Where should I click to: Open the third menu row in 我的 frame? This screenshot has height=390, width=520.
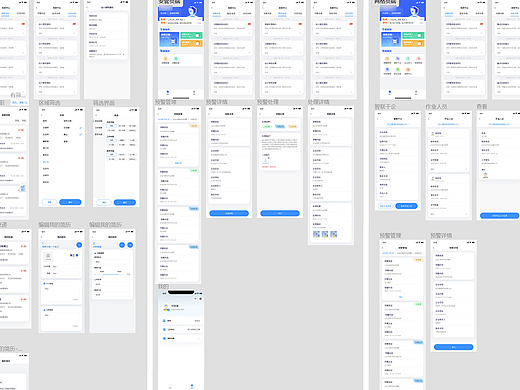(x=181, y=338)
